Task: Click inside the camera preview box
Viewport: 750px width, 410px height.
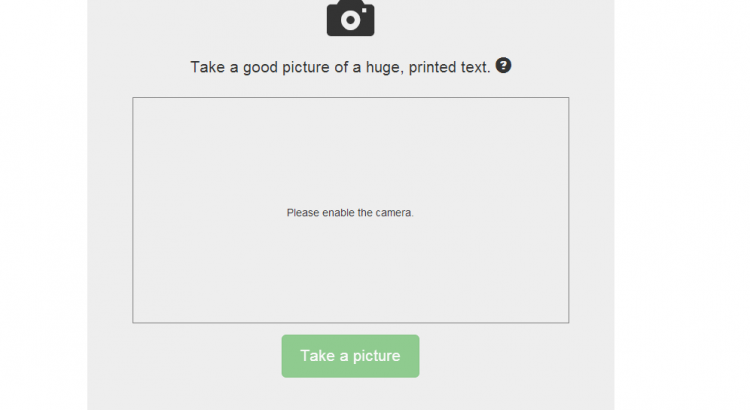Action: 351,210
